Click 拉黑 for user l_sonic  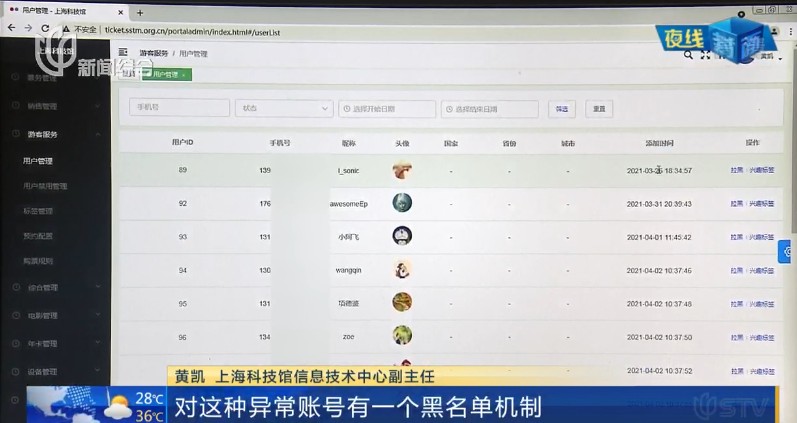point(737,170)
